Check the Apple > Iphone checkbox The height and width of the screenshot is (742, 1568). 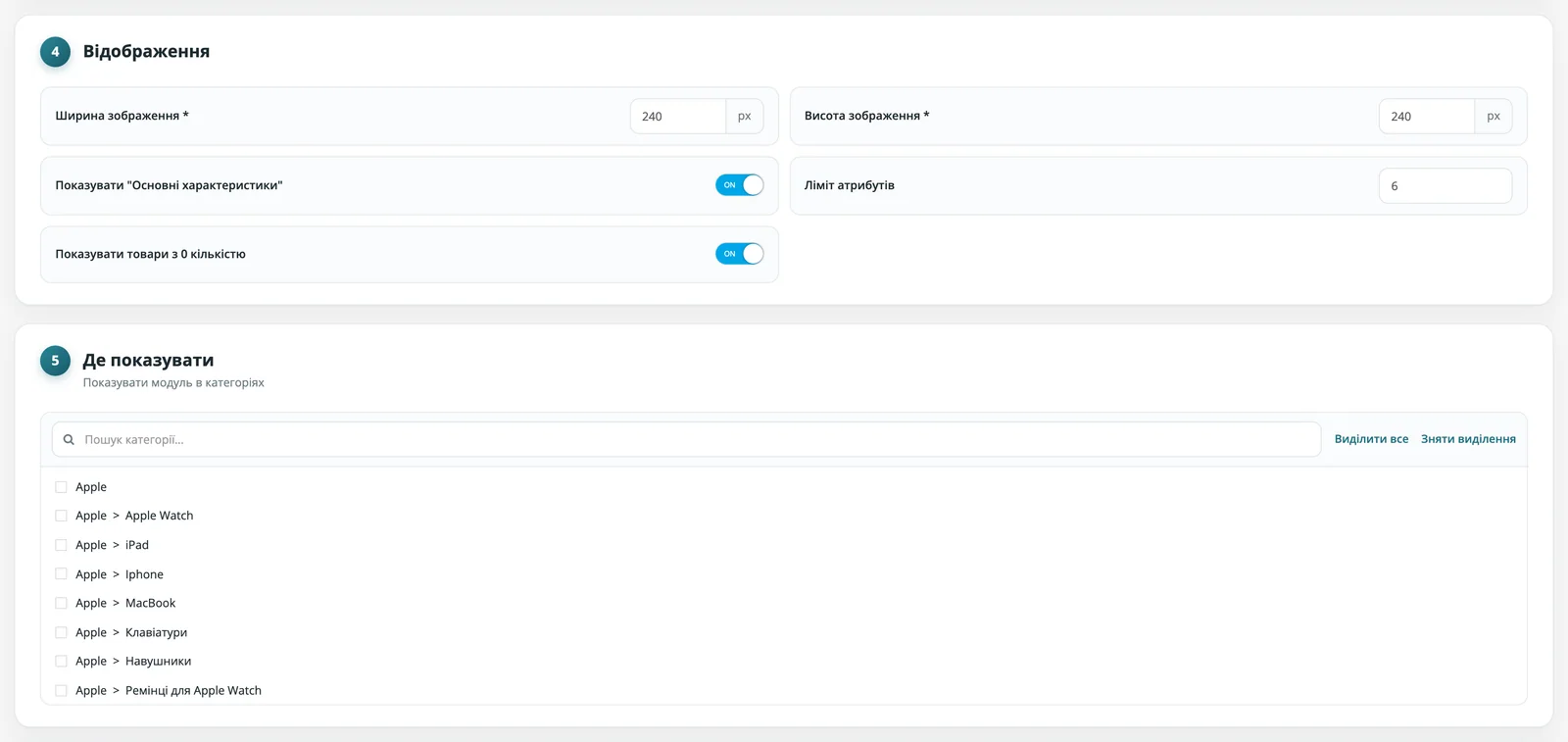tap(61, 574)
